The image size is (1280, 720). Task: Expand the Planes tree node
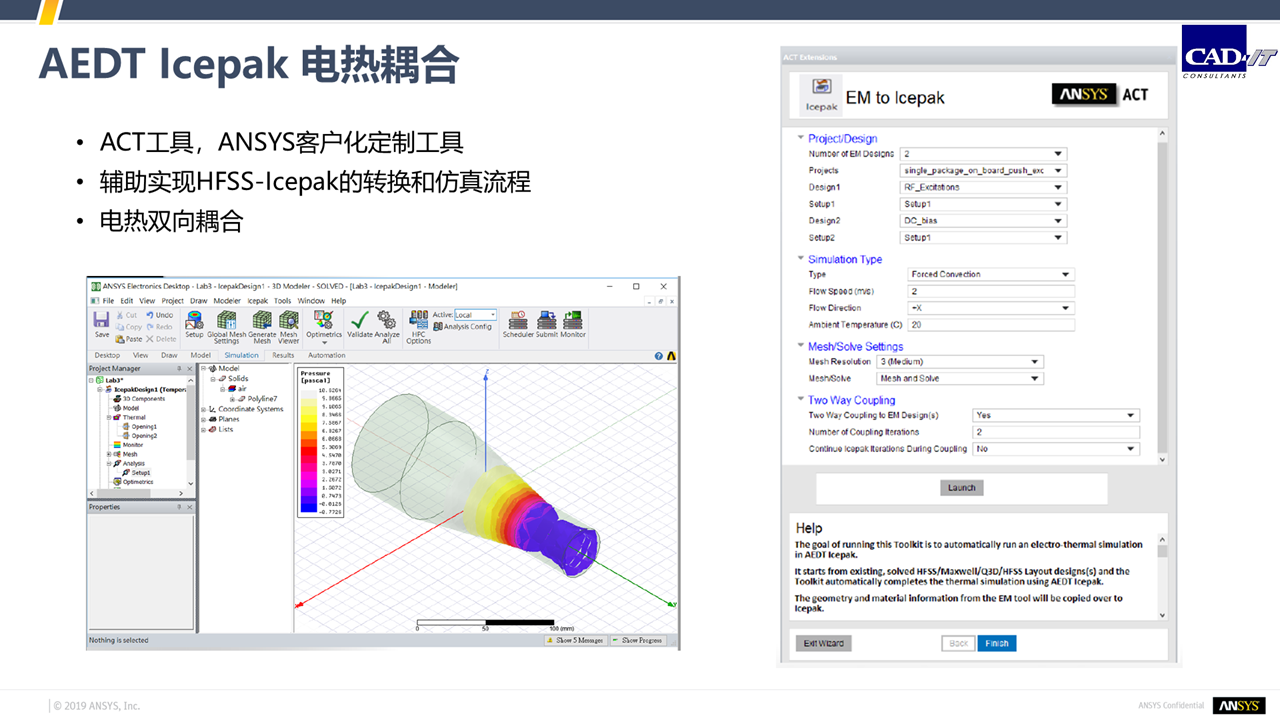tap(203, 419)
